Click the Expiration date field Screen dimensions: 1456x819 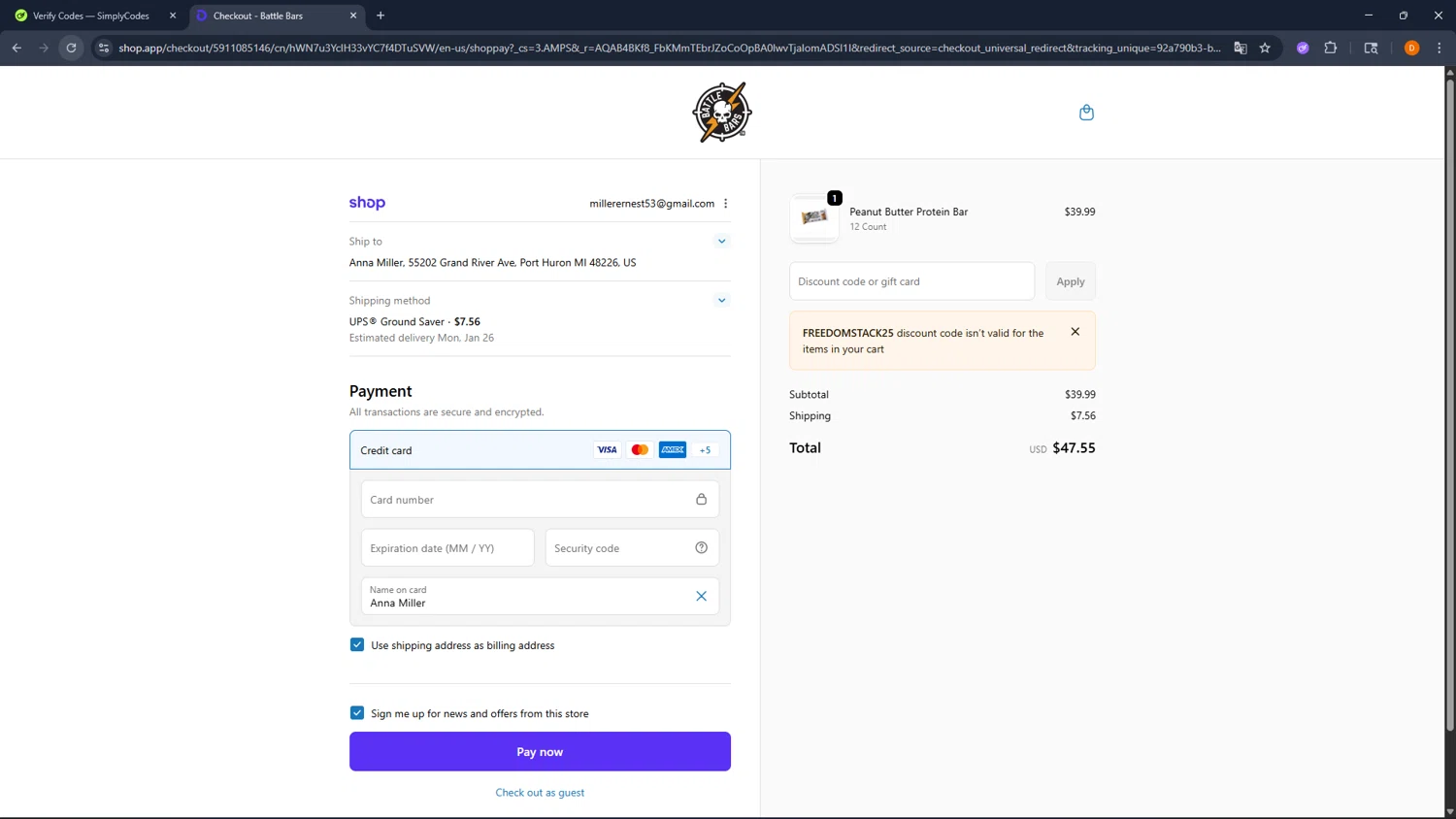pos(447,548)
